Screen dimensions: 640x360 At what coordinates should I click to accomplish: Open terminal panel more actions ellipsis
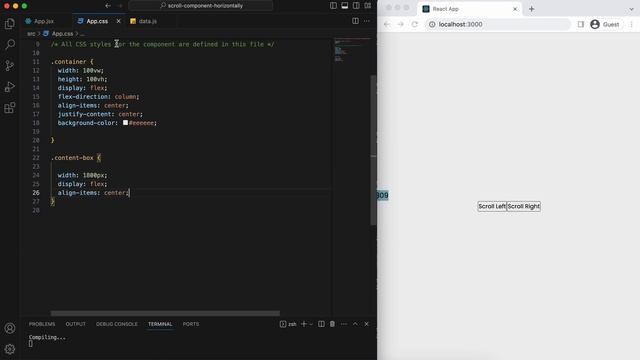coord(344,324)
